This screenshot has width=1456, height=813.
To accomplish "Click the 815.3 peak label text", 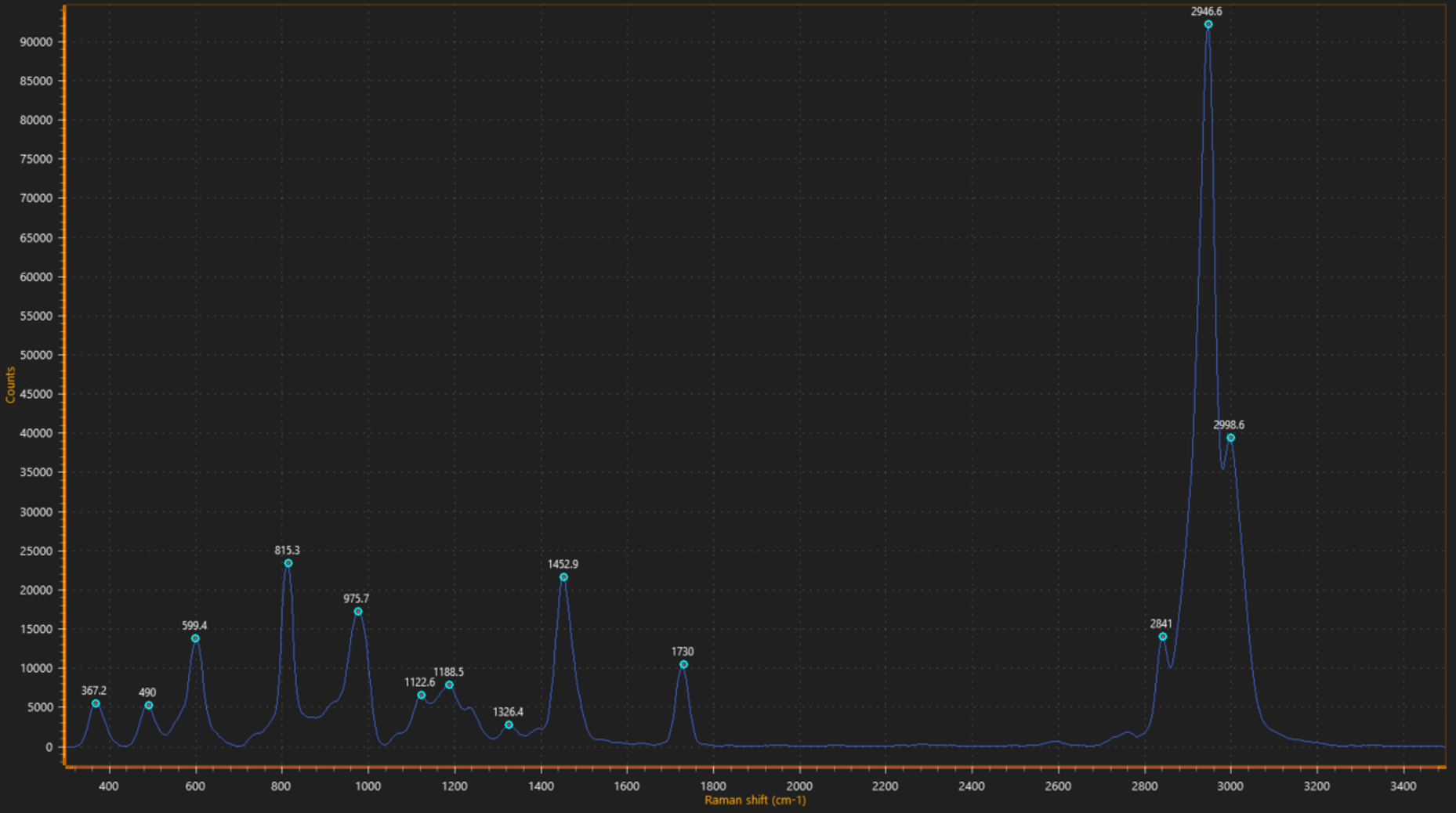I will 287,550.
